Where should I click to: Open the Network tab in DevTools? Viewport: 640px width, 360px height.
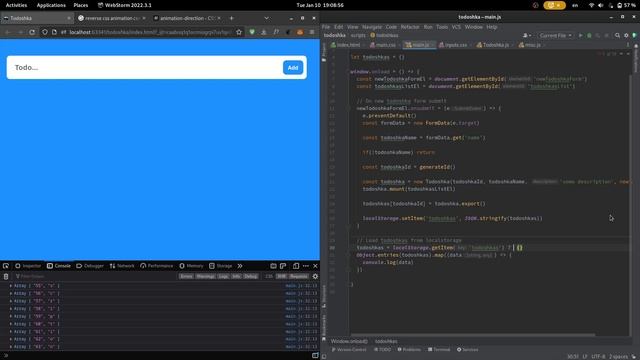point(122,266)
